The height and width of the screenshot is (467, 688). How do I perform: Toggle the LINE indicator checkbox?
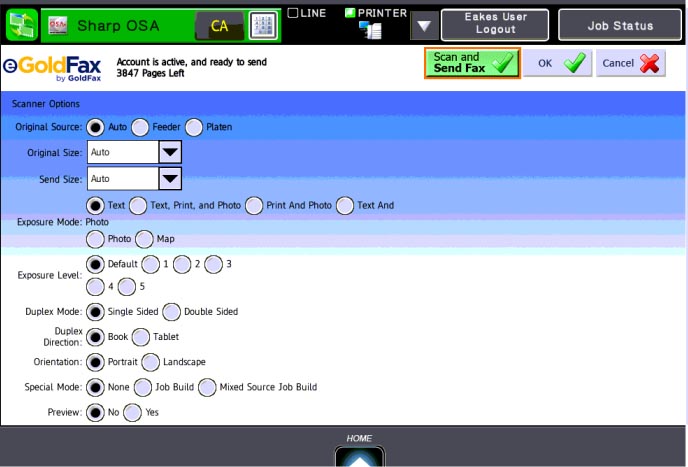point(292,13)
